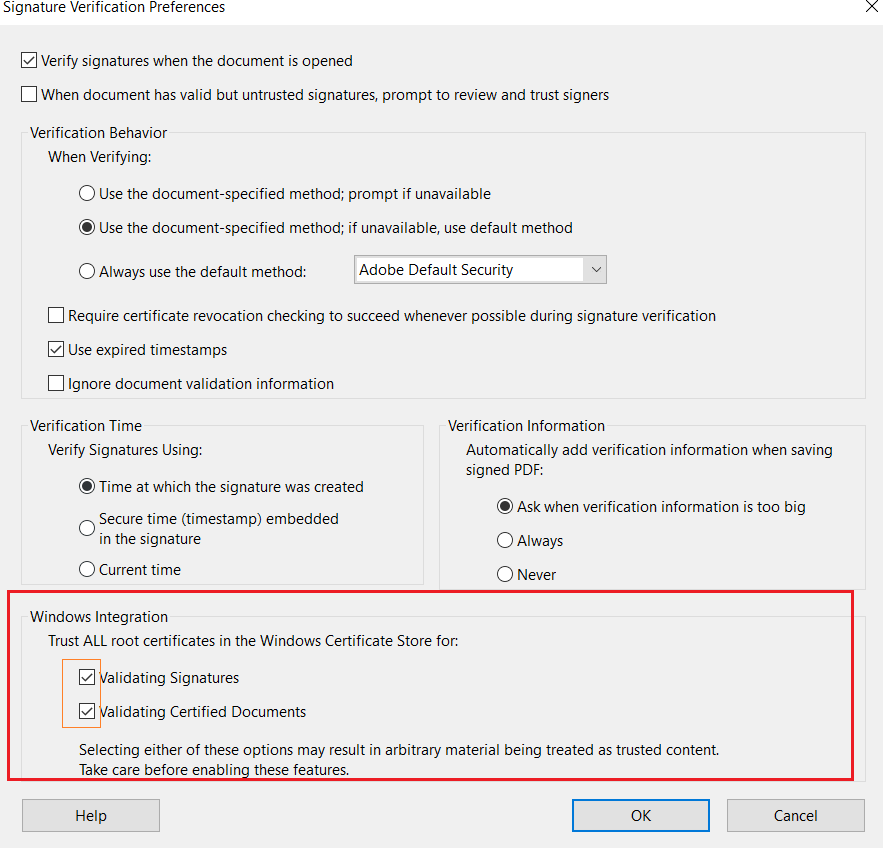Choose Always add verification information
The width and height of the screenshot is (883, 848).
[x=505, y=541]
